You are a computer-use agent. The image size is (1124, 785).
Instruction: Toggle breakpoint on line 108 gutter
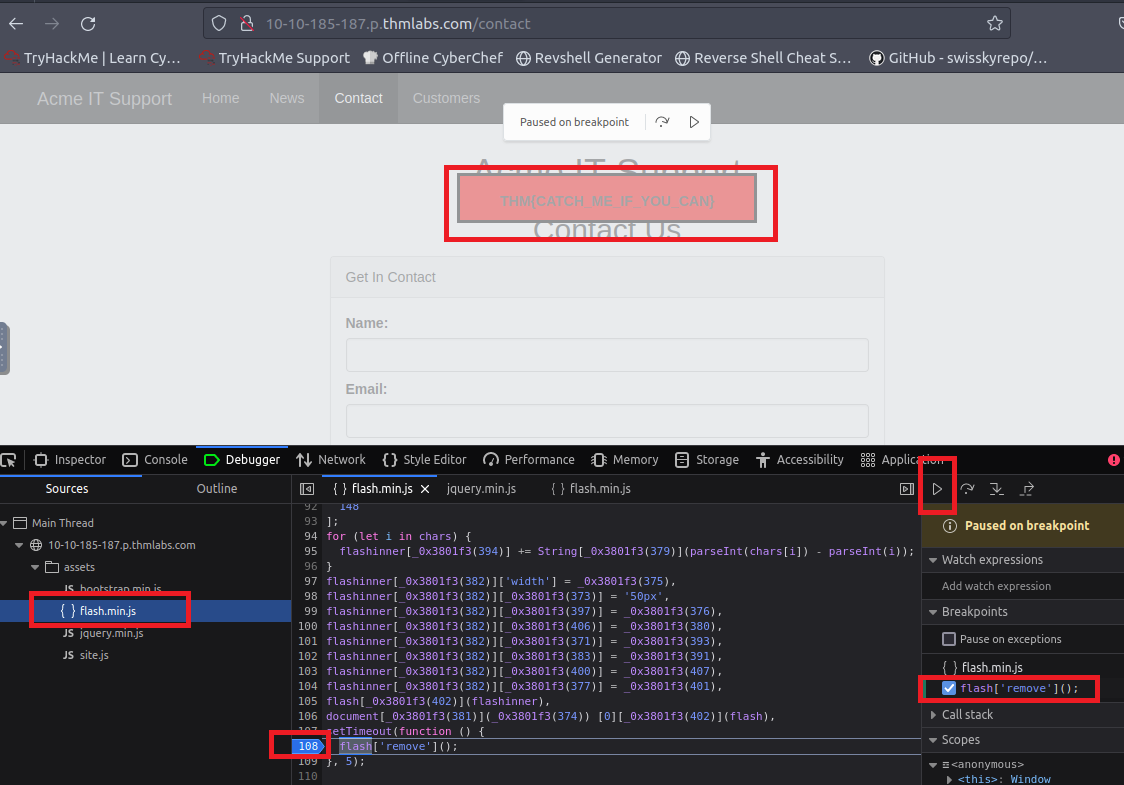pos(306,746)
